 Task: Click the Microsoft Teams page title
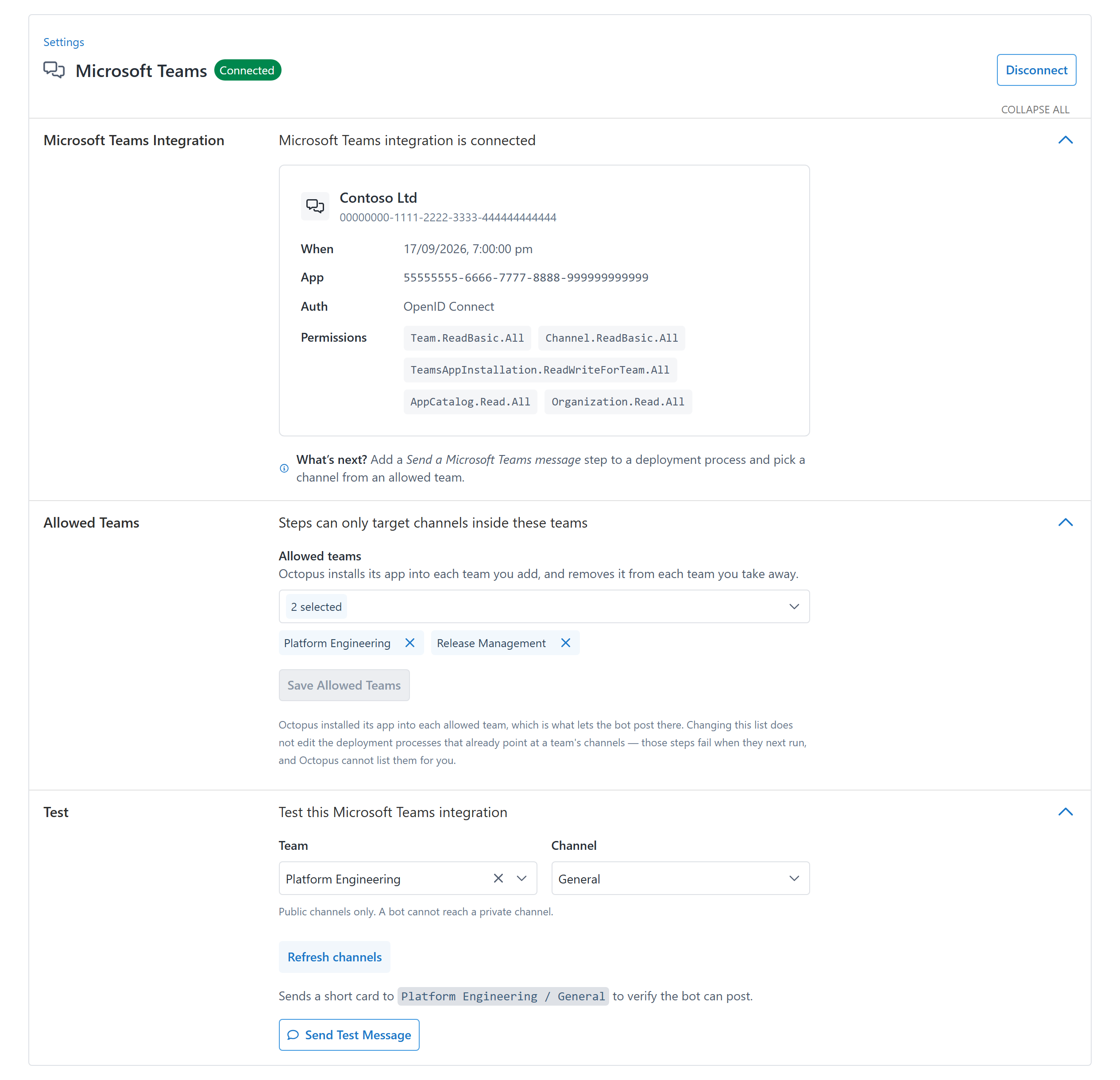(x=141, y=71)
